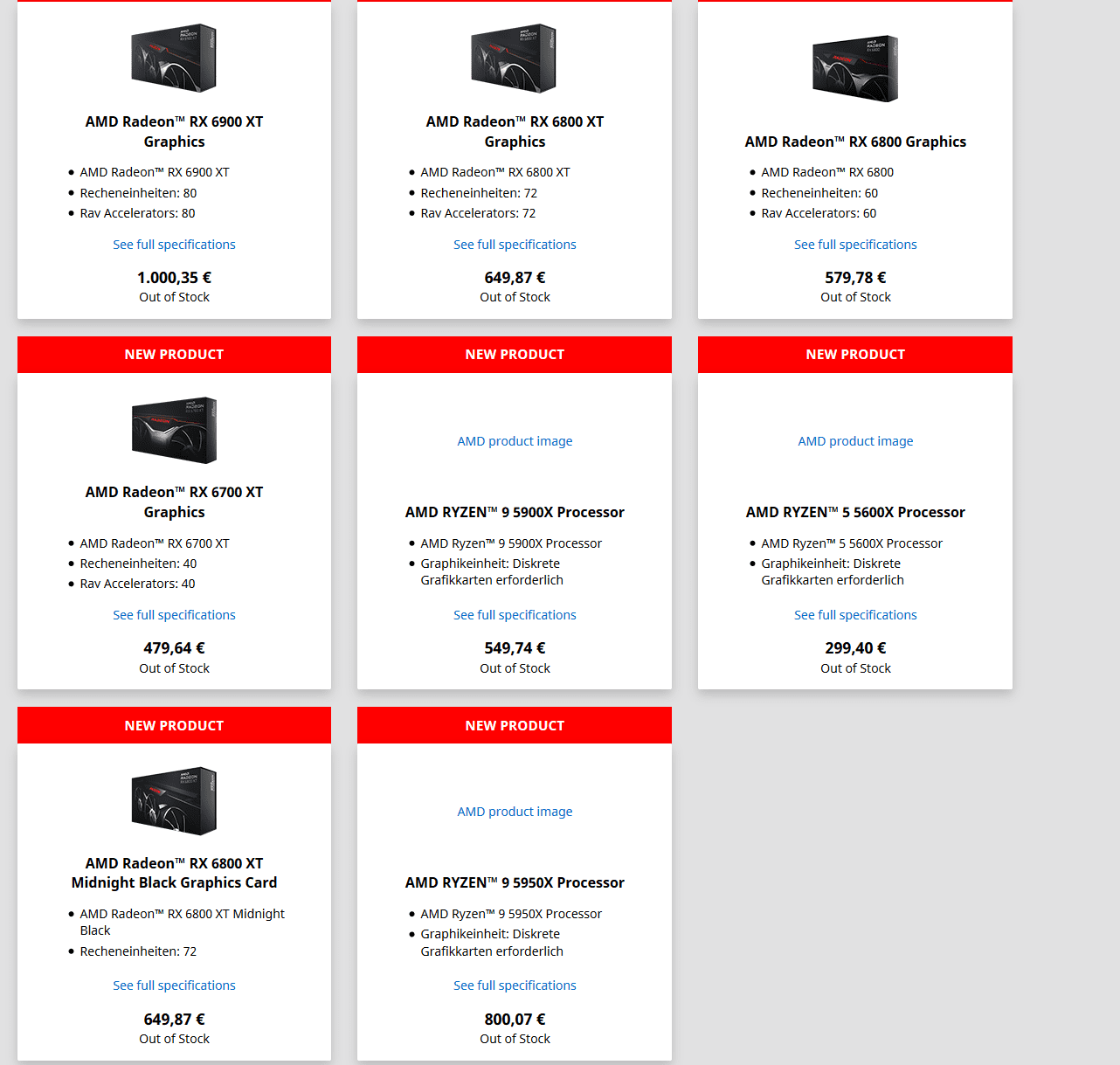See full specifications for RX 6900 XT
Screen dimensions: 1120x1065
(x=174, y=245)
